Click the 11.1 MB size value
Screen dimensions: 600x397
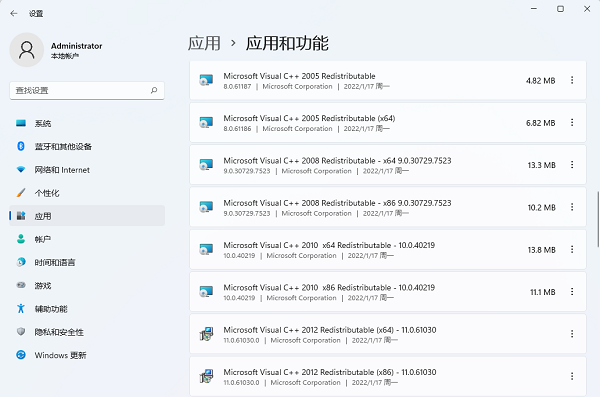click(543, 292)
